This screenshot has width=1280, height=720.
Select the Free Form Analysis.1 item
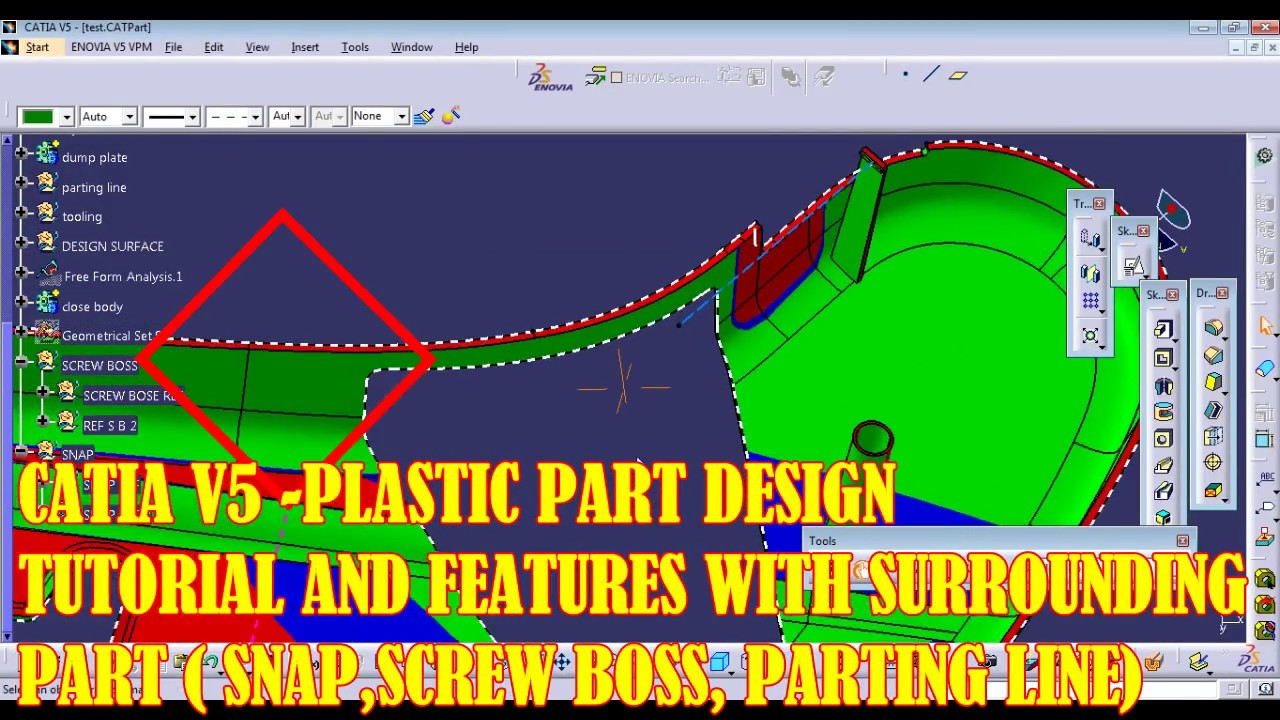coord(123,276)
